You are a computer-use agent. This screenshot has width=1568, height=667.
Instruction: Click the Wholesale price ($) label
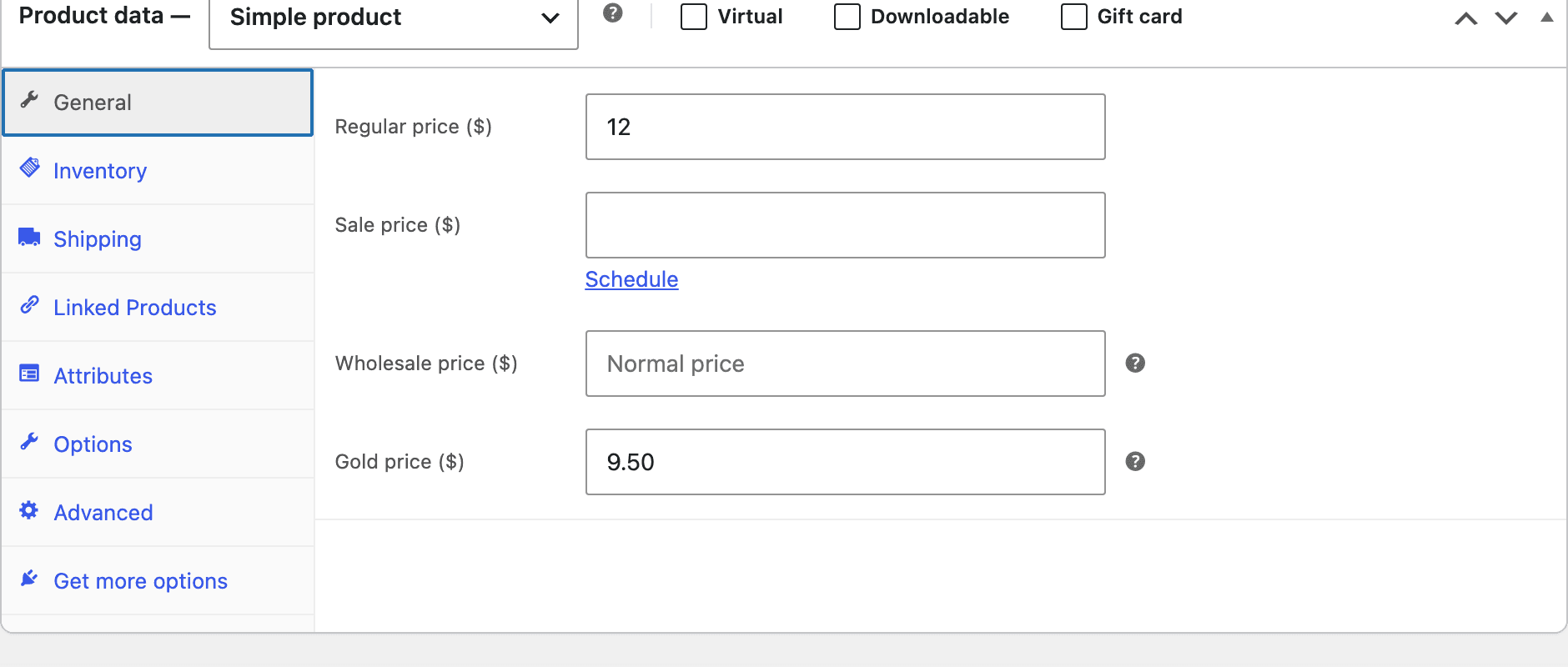(x=426, y=364)
